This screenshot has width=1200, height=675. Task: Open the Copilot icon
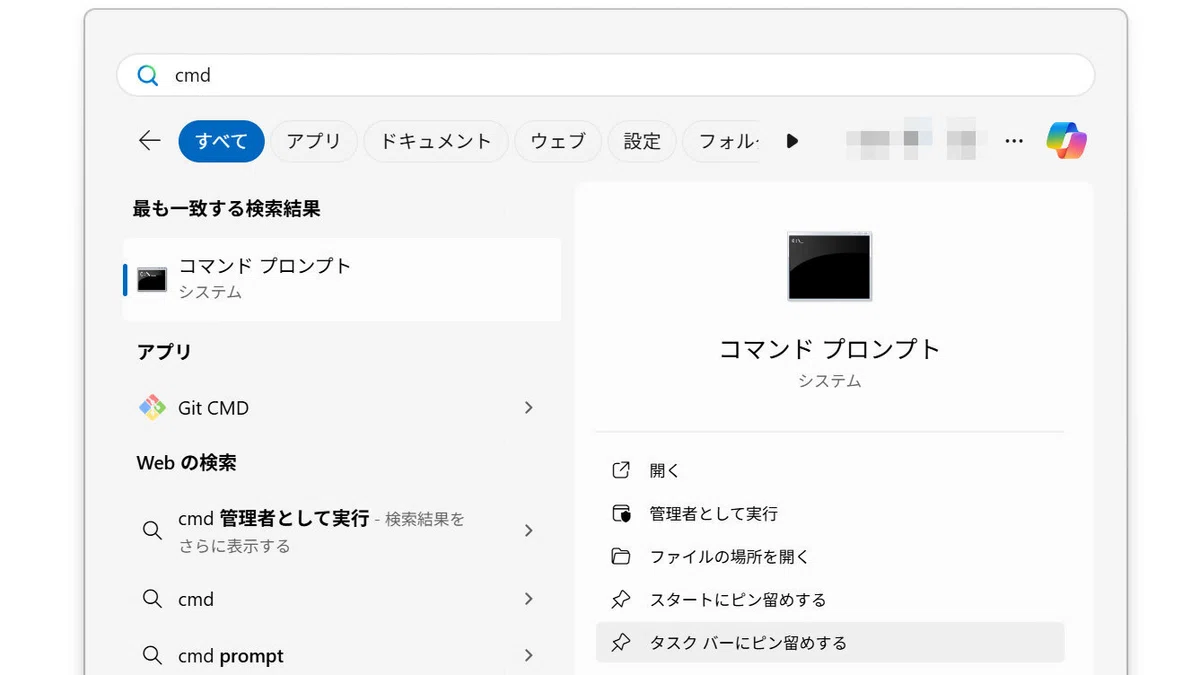click(1067, 141)
